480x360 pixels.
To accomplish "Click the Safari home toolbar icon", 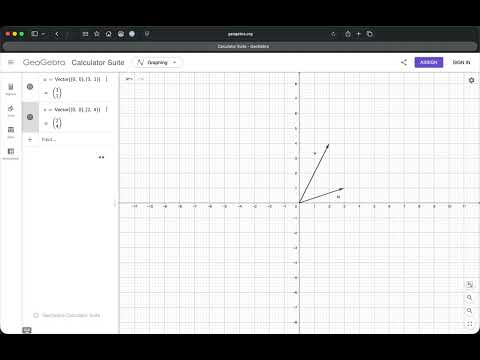I will coord(109,34).
